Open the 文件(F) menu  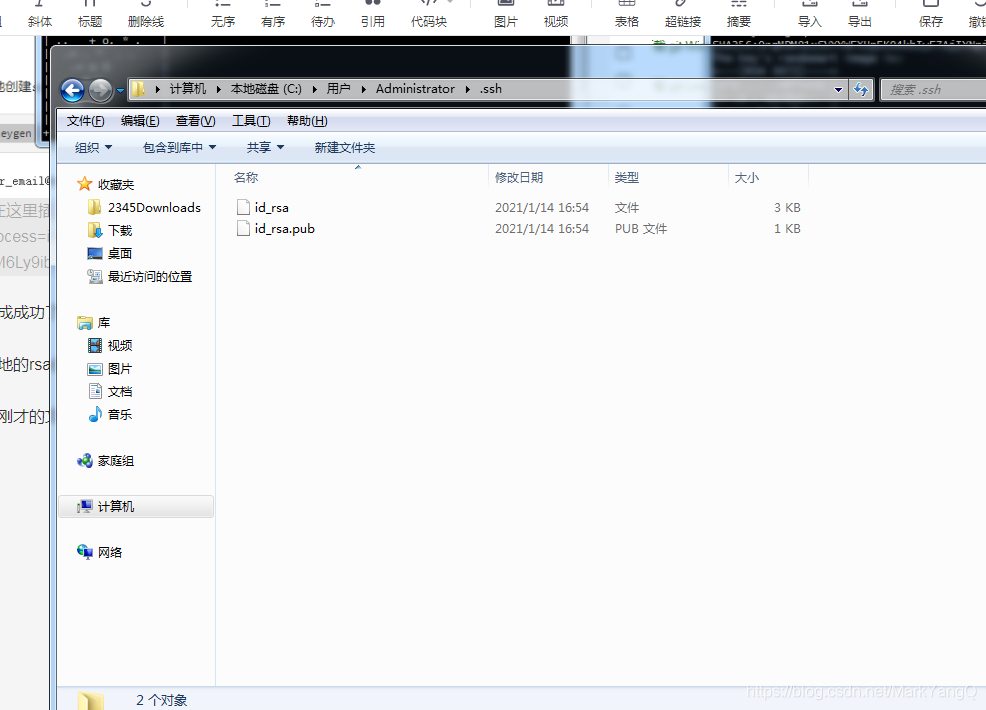coord(86,121)
